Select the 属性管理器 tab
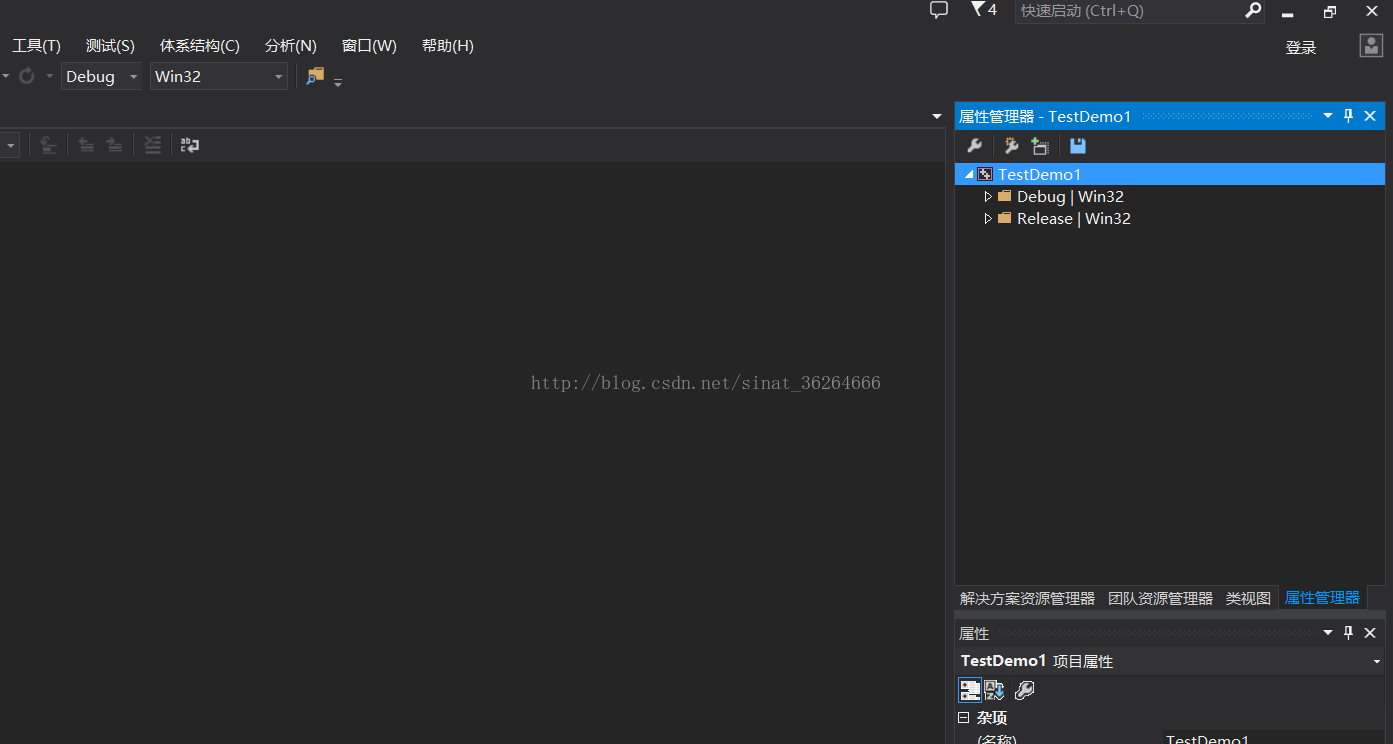The image size is (1393, 744). coord(1322,598)
